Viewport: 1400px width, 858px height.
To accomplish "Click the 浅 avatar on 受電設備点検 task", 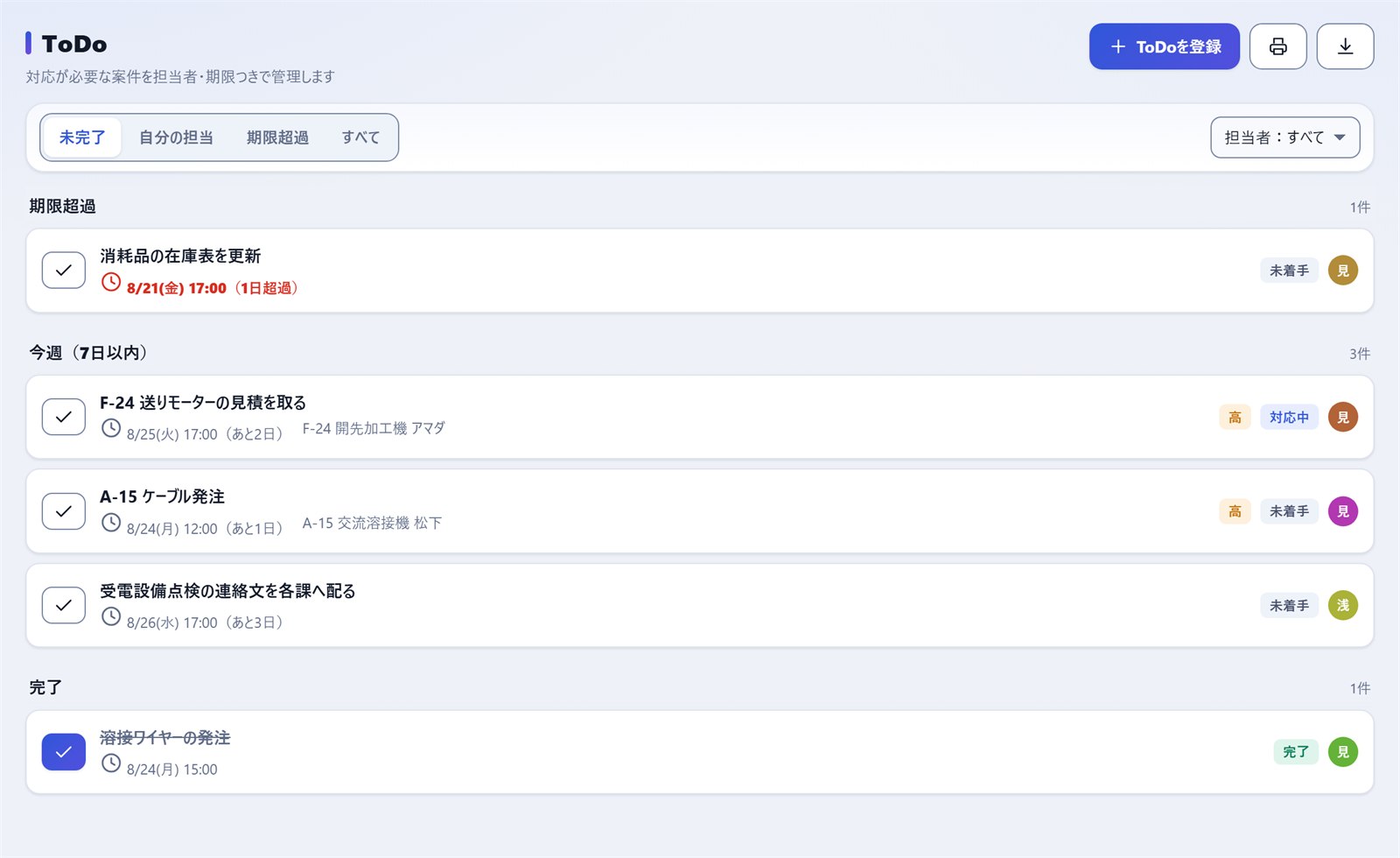I will point(1343,606).
